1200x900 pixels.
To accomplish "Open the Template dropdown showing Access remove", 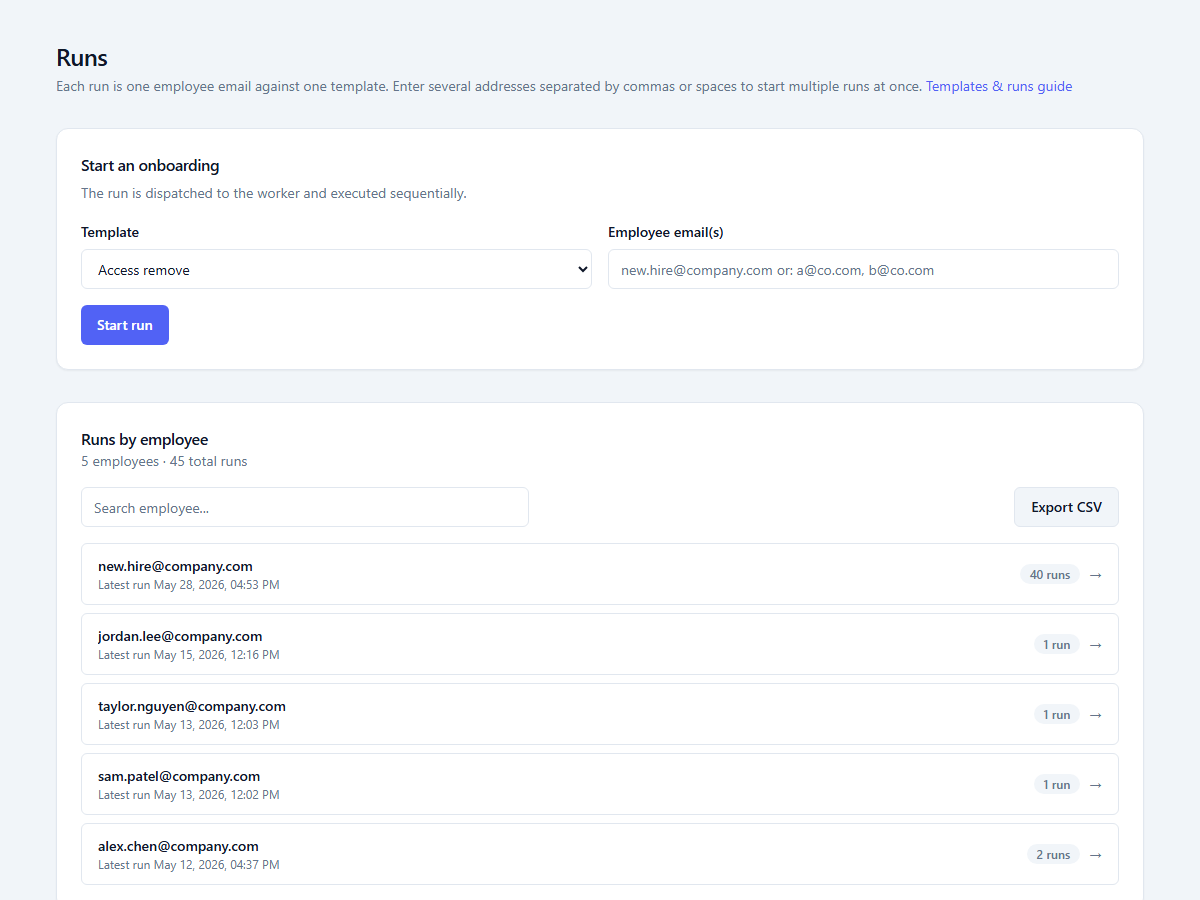I will (336, 269).
